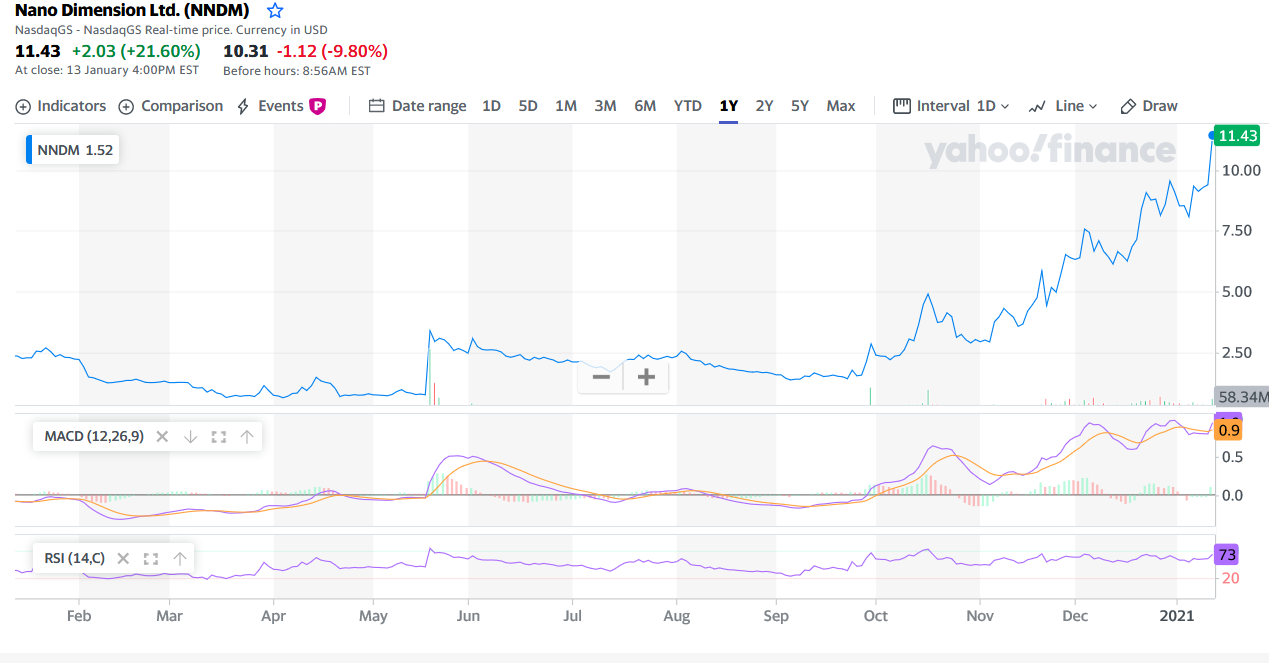
Task: Open the Comparison tool
Action: coord(171,106)
